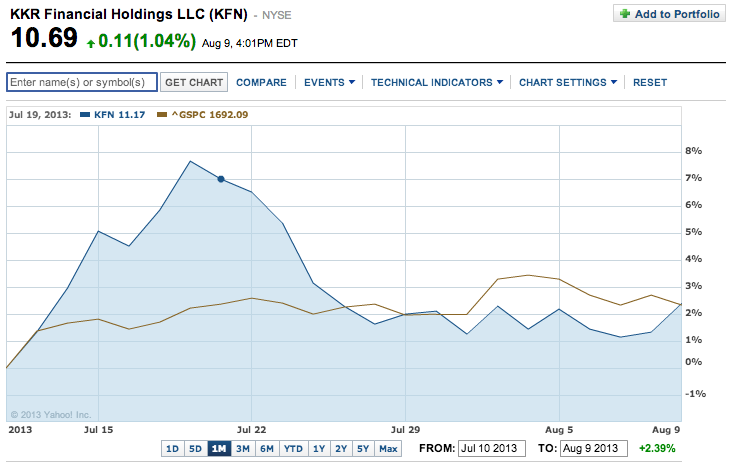This screenshot has width=731, height=462.
Task: Click the 0.11(1.04%) change value
Action: click(x=147, y=41)
